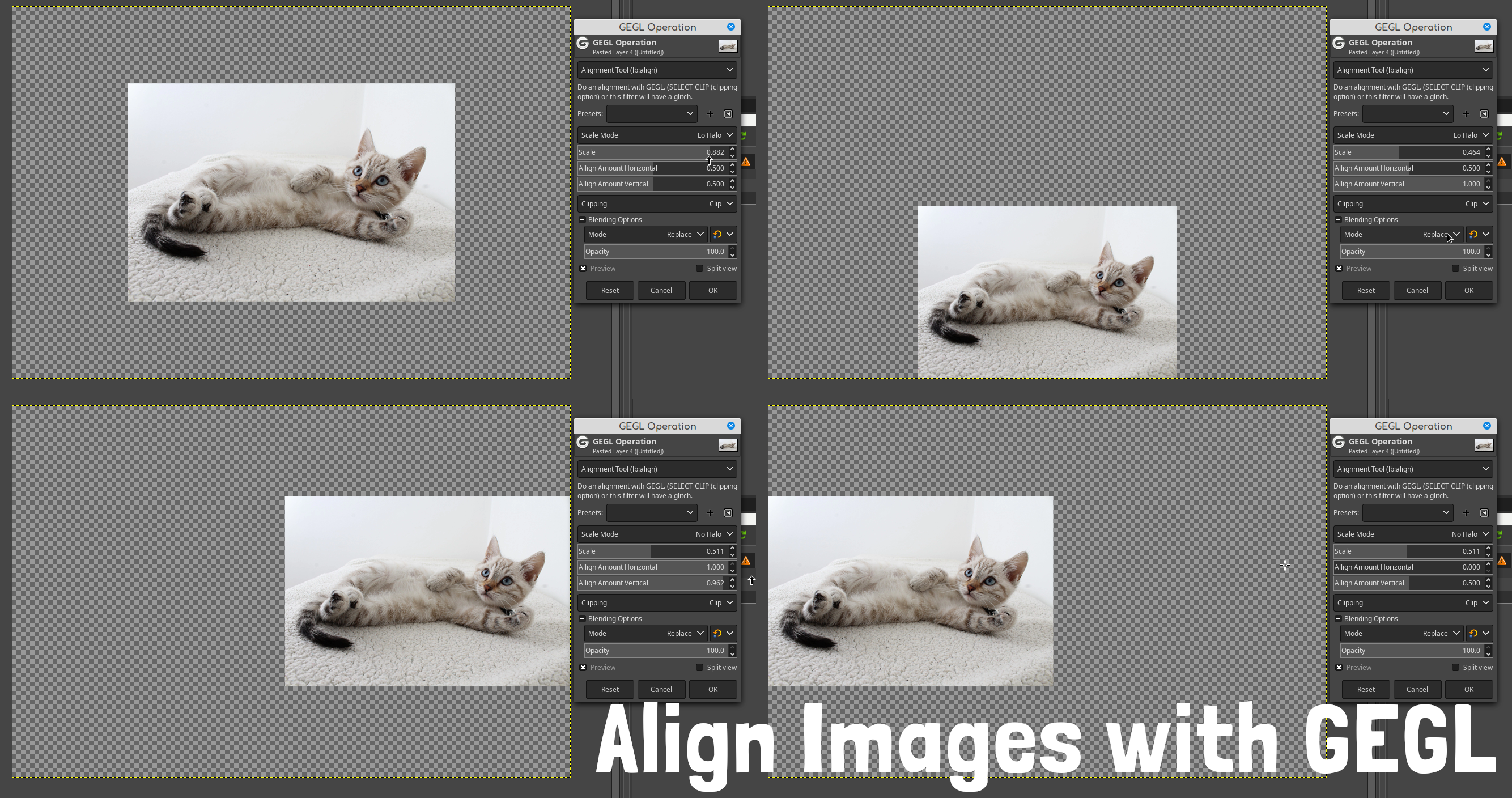The height and width of the screenshot is (798, 1512).
Task: Click Reset in the Vertical 0.962 dialog
Action: (x=610, y=689)
